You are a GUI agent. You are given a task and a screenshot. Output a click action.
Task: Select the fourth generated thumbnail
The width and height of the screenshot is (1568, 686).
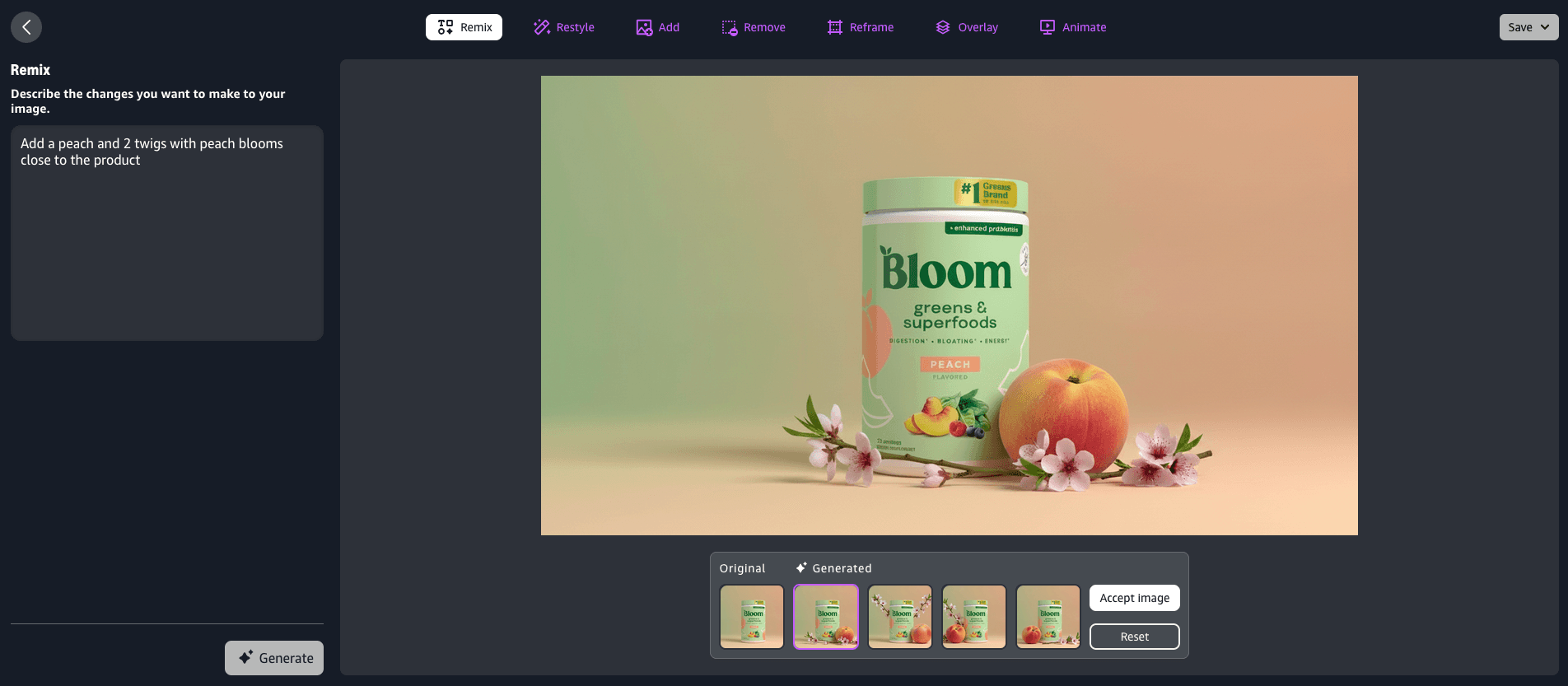(x=1048, y=617)
